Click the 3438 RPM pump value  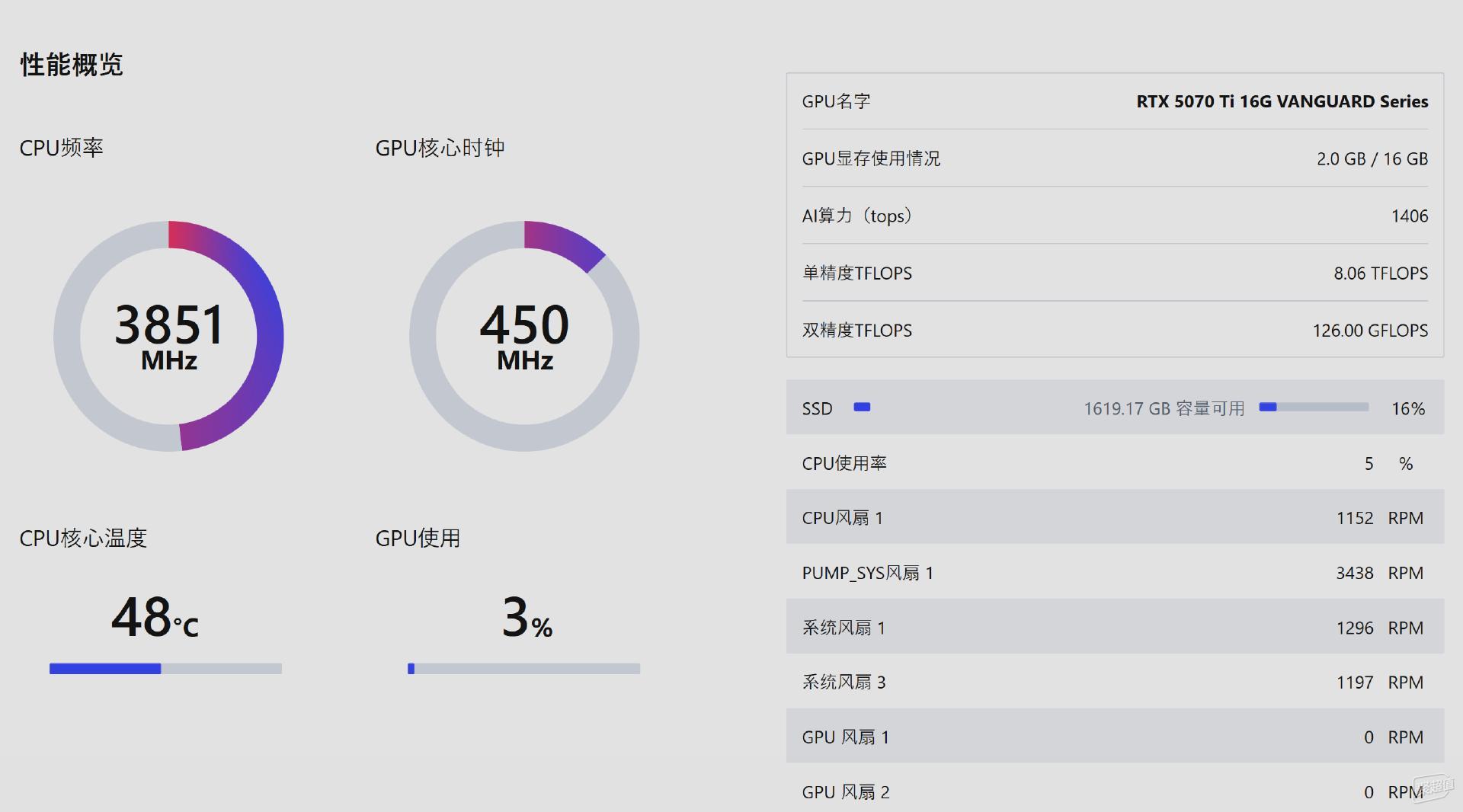1380,573
